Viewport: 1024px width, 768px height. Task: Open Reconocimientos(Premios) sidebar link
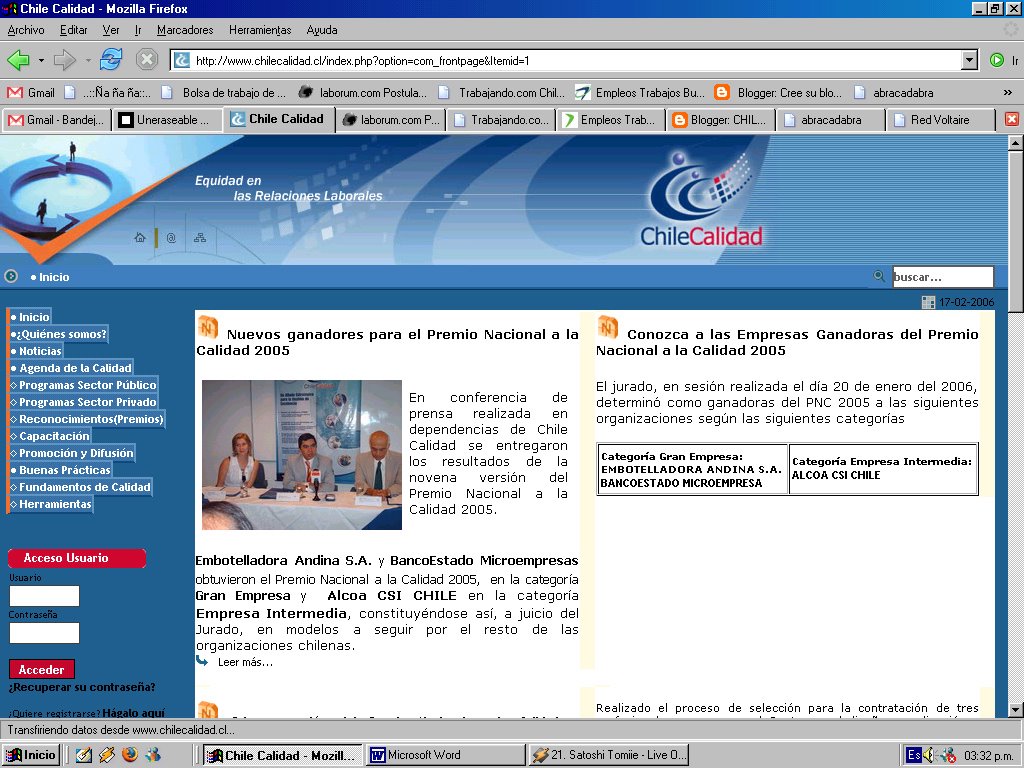pyautogui.click(x=87, y=419)
